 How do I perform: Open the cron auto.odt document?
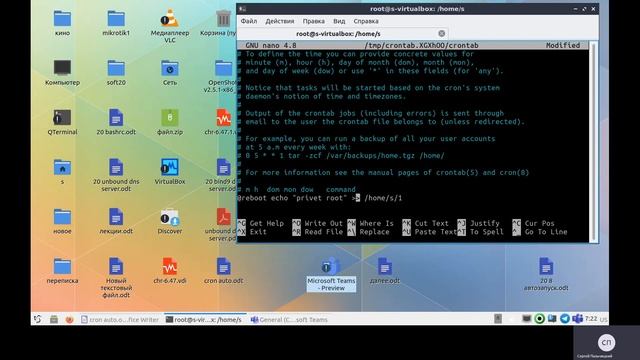tap(223, 267)
